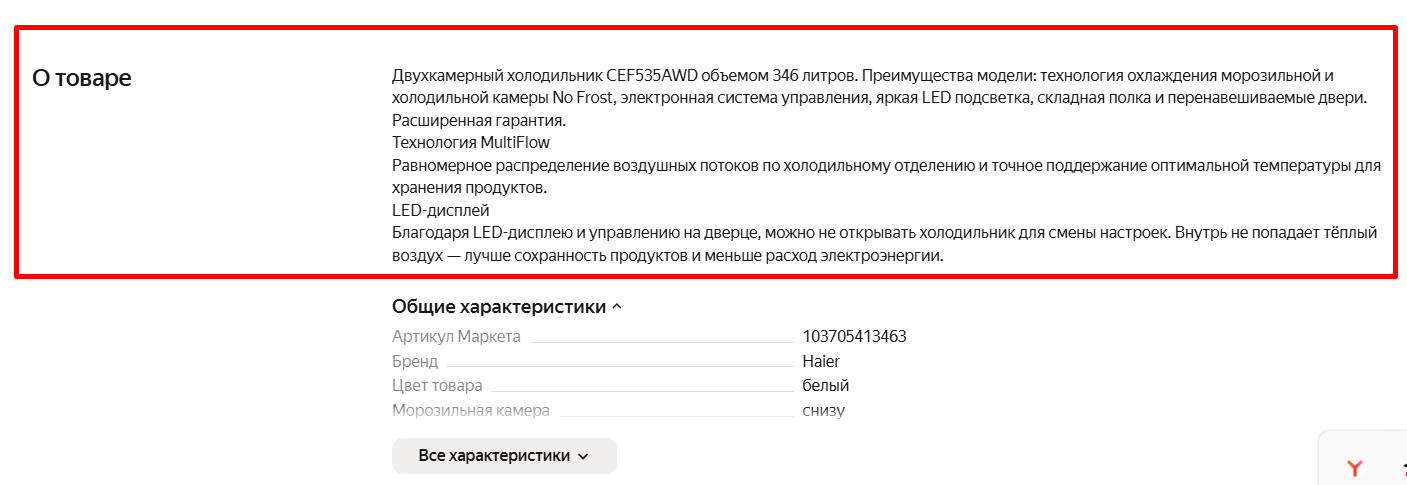Click the Артикул Маркета label
Viewport: 1407px width, 485px height.
pos(456,336)
